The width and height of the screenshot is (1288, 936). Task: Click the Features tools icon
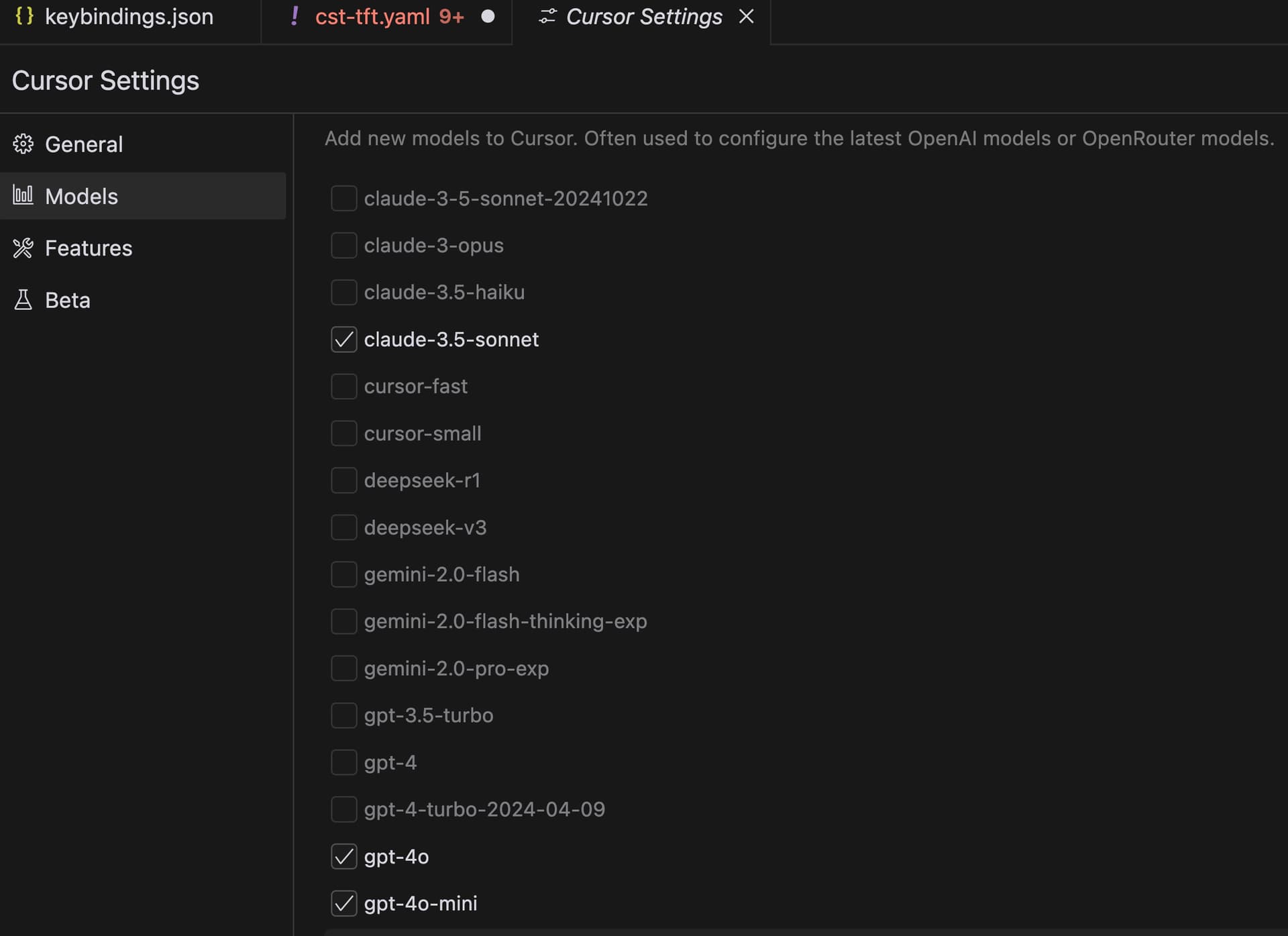pyautogui.click(x=23, y=248)
